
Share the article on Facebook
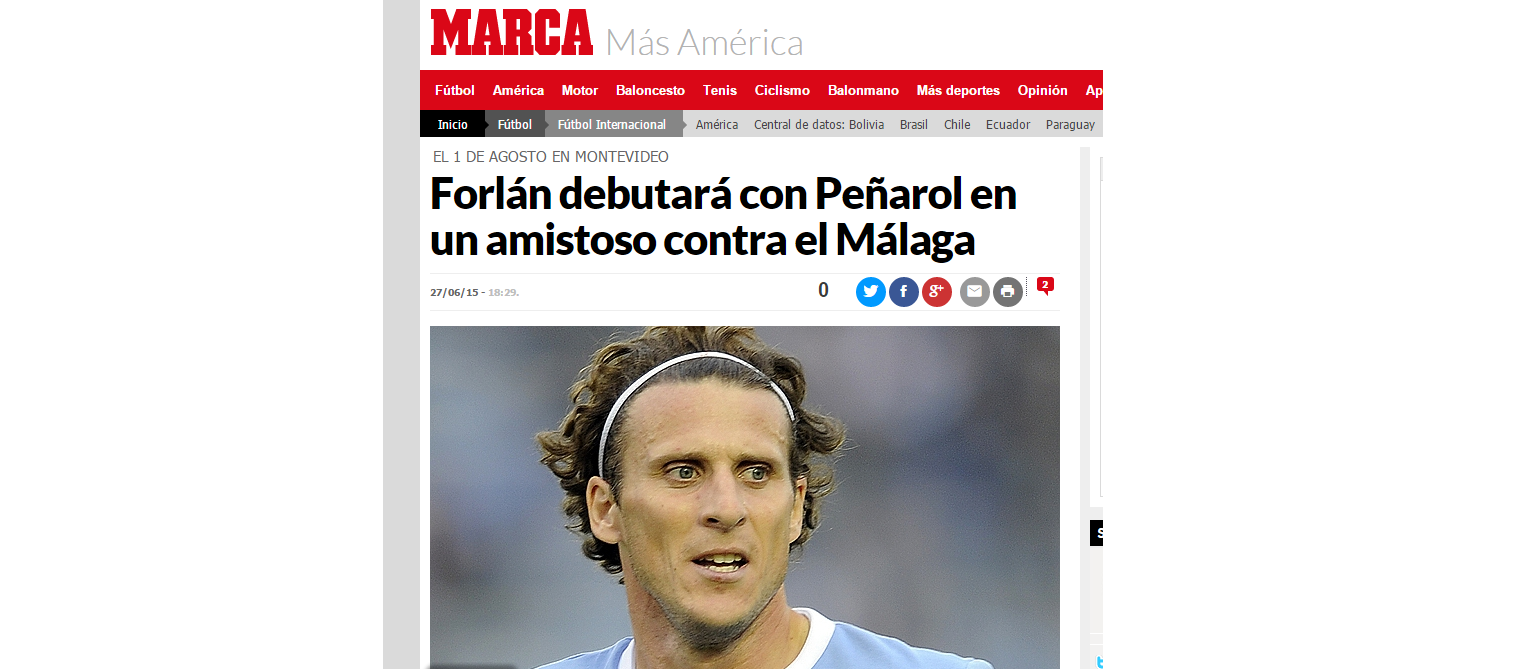[904, 292]
